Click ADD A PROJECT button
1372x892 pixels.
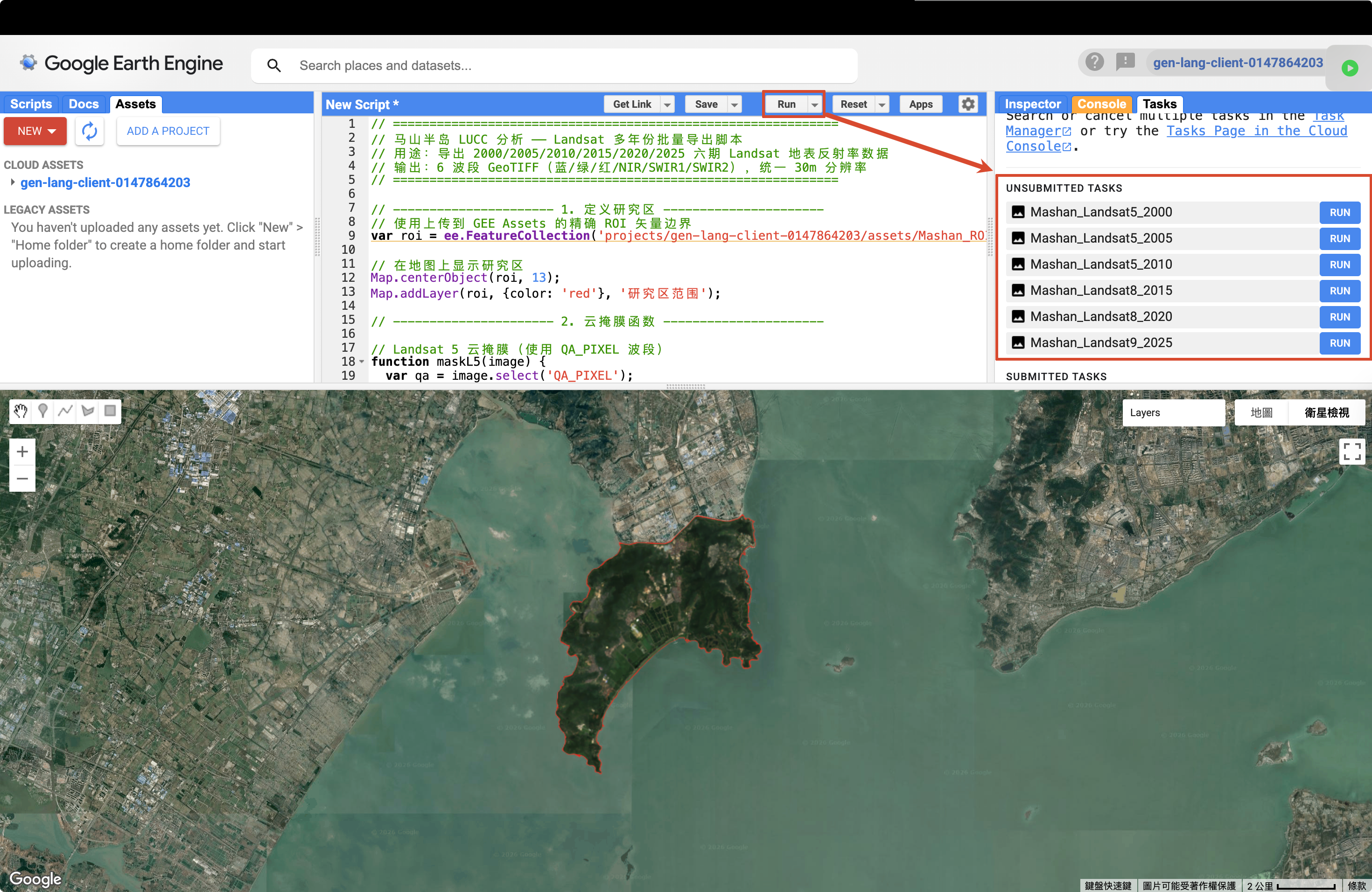(x=168, y=132)
